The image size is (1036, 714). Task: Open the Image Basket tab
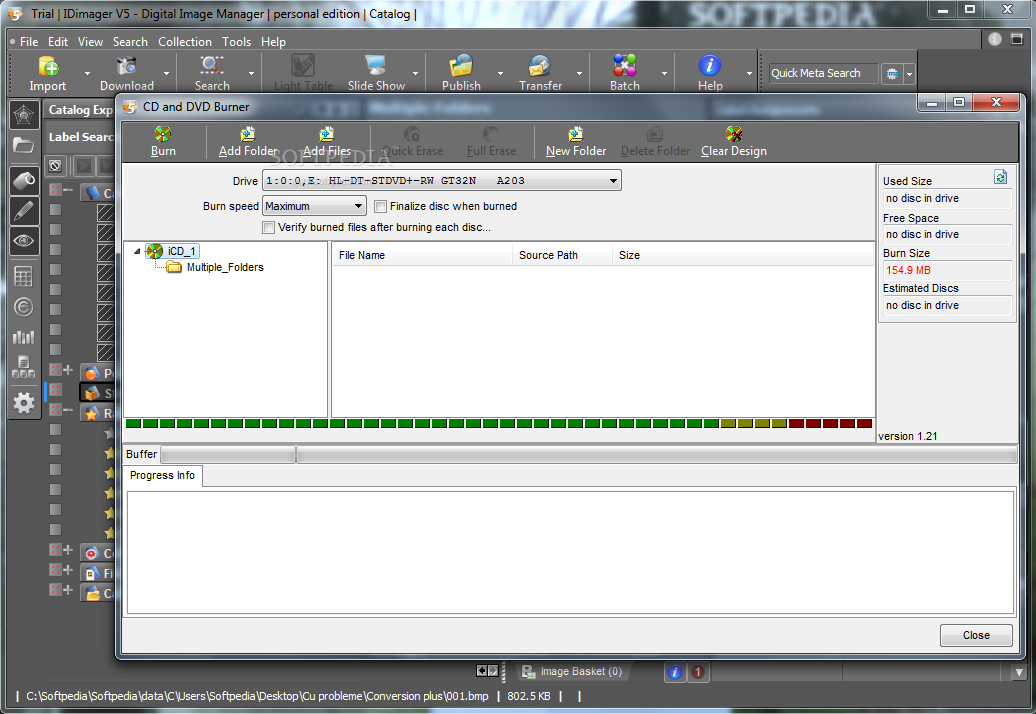click(572, 672)
